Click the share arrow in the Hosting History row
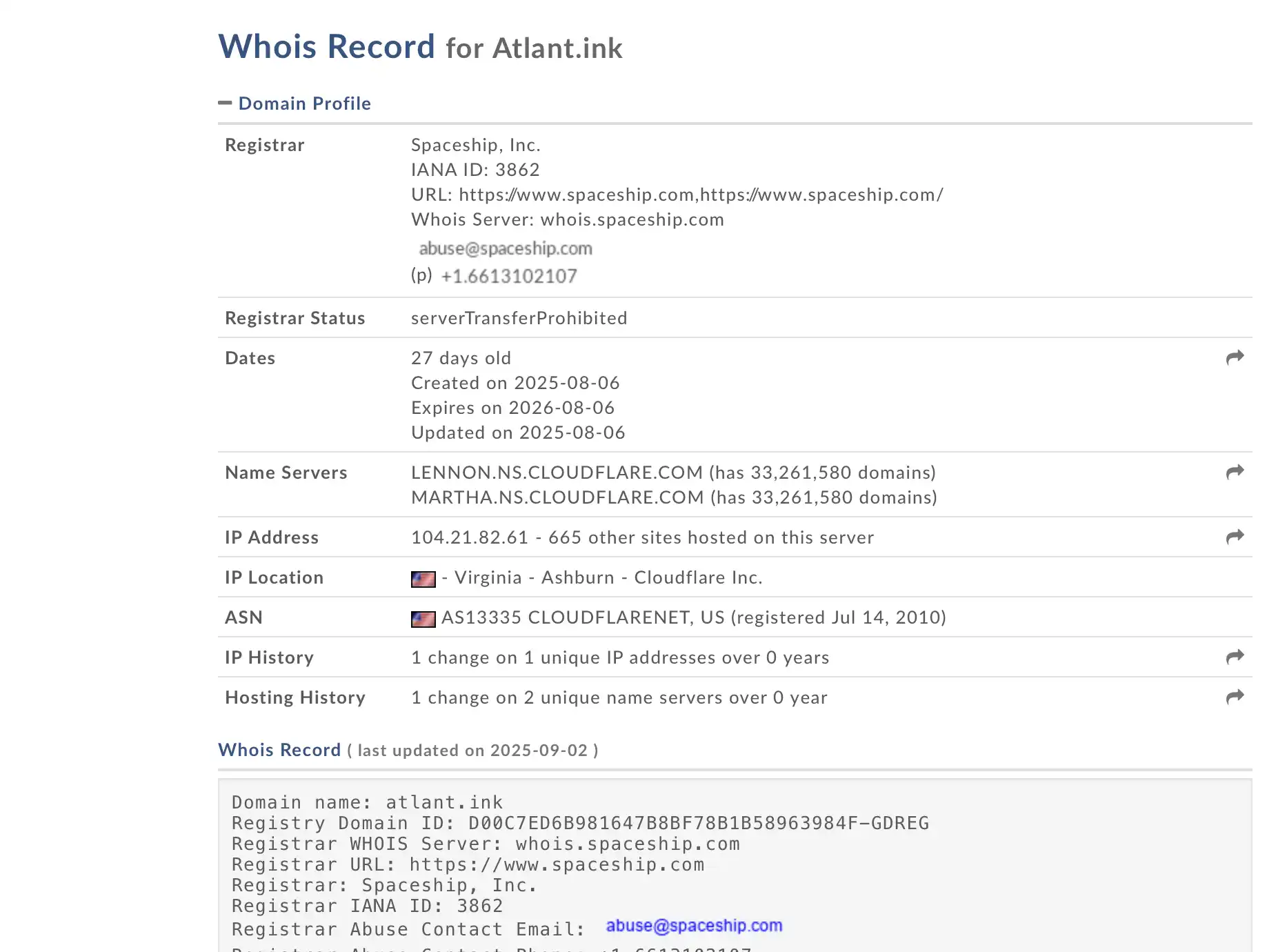The width and height of the screenshot is (1287, 952). coord(1235,696)
